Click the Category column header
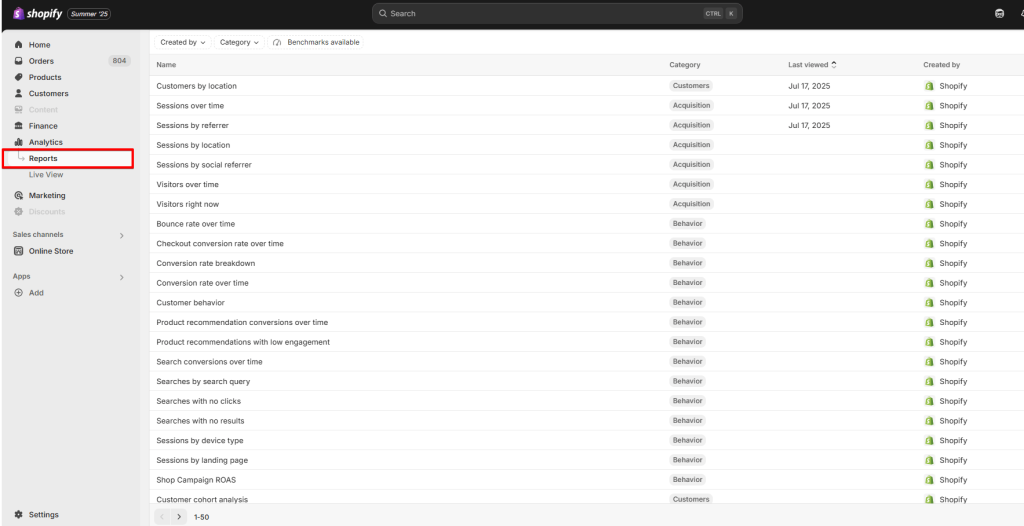Screen dimensions: 1024x526 (684, 65)
